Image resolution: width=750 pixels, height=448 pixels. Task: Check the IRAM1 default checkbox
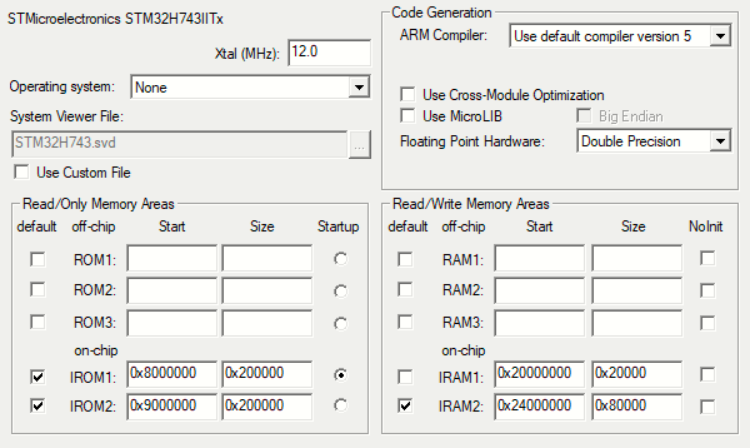405,377
